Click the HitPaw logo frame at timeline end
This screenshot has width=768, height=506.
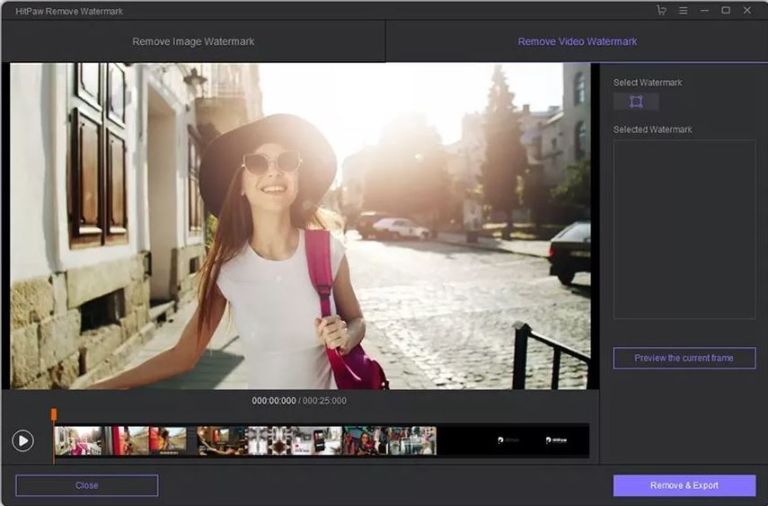click(556, 440)
